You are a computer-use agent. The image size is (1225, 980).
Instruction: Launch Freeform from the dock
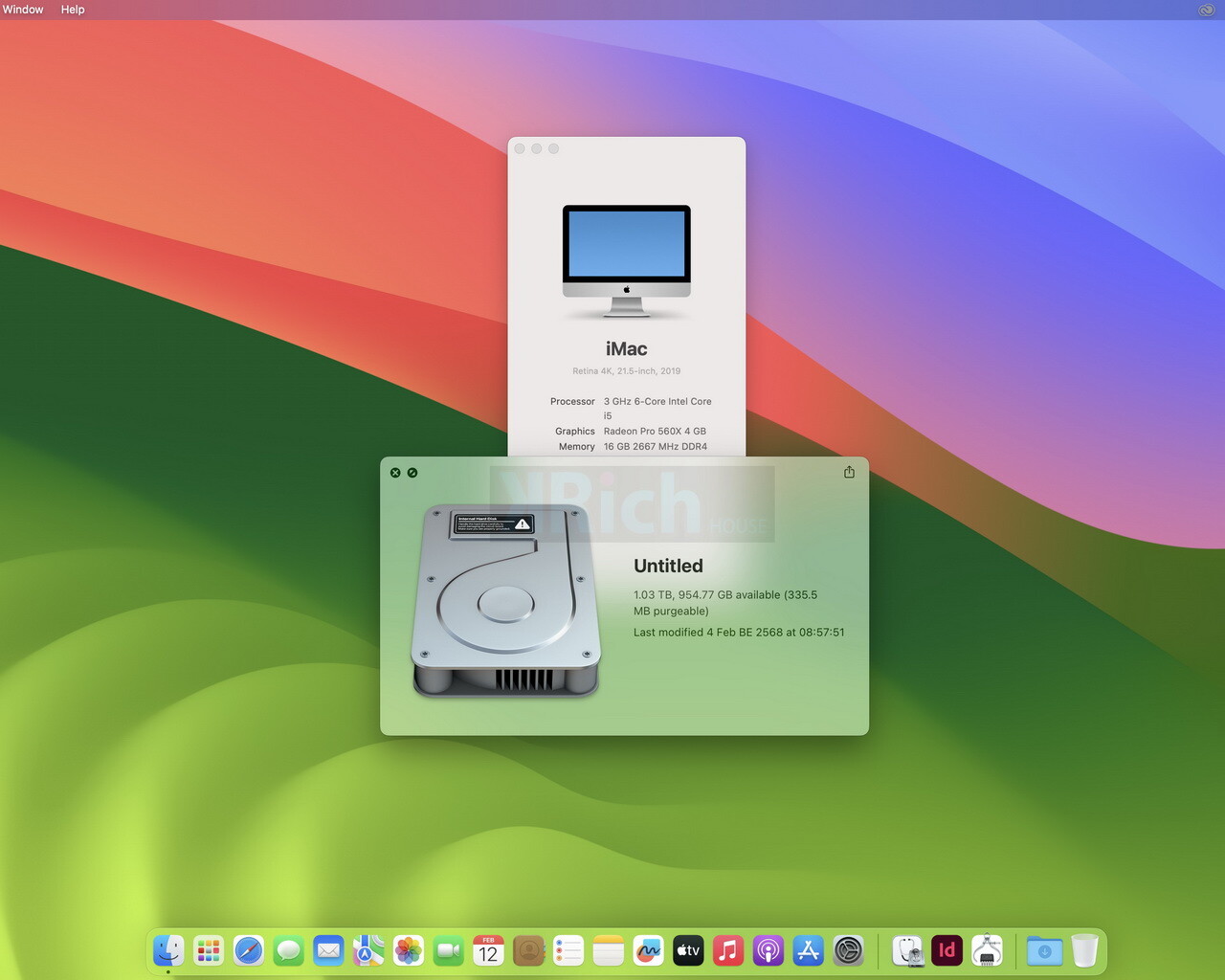click(x=648, y=950)
